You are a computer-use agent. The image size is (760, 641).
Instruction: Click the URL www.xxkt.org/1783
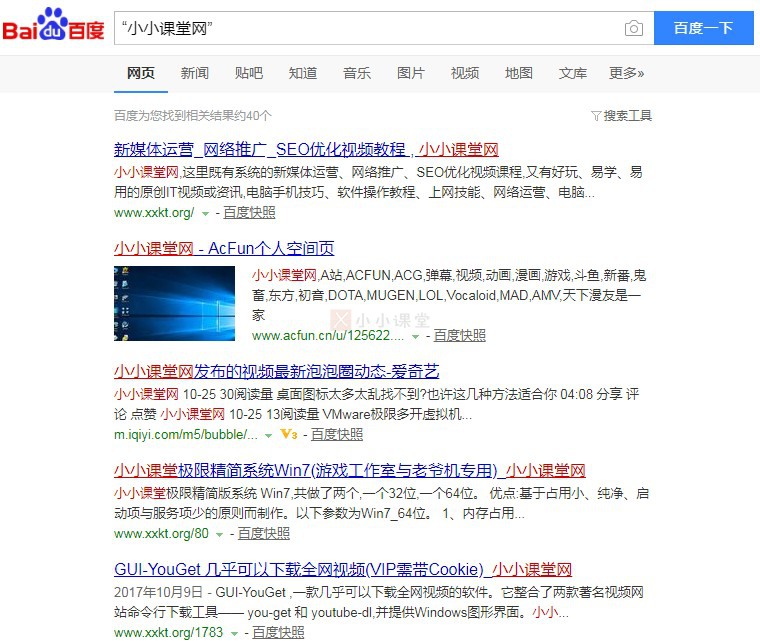169,632
